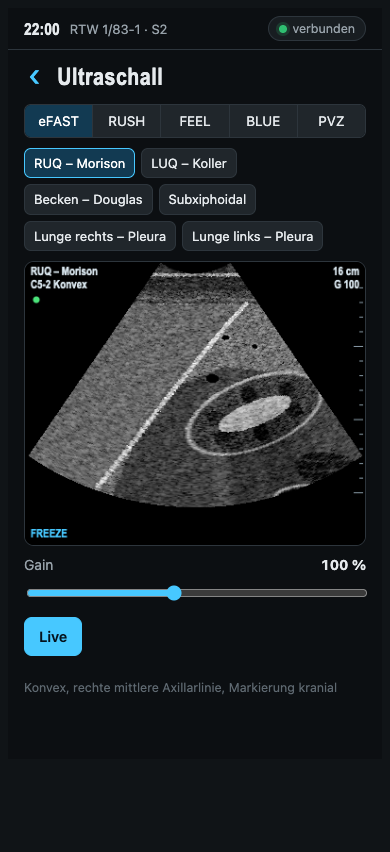The width and height of the screenshot is (390, 852).
Task: Choose the LUQ – Koller view
Action: (189, 163)
